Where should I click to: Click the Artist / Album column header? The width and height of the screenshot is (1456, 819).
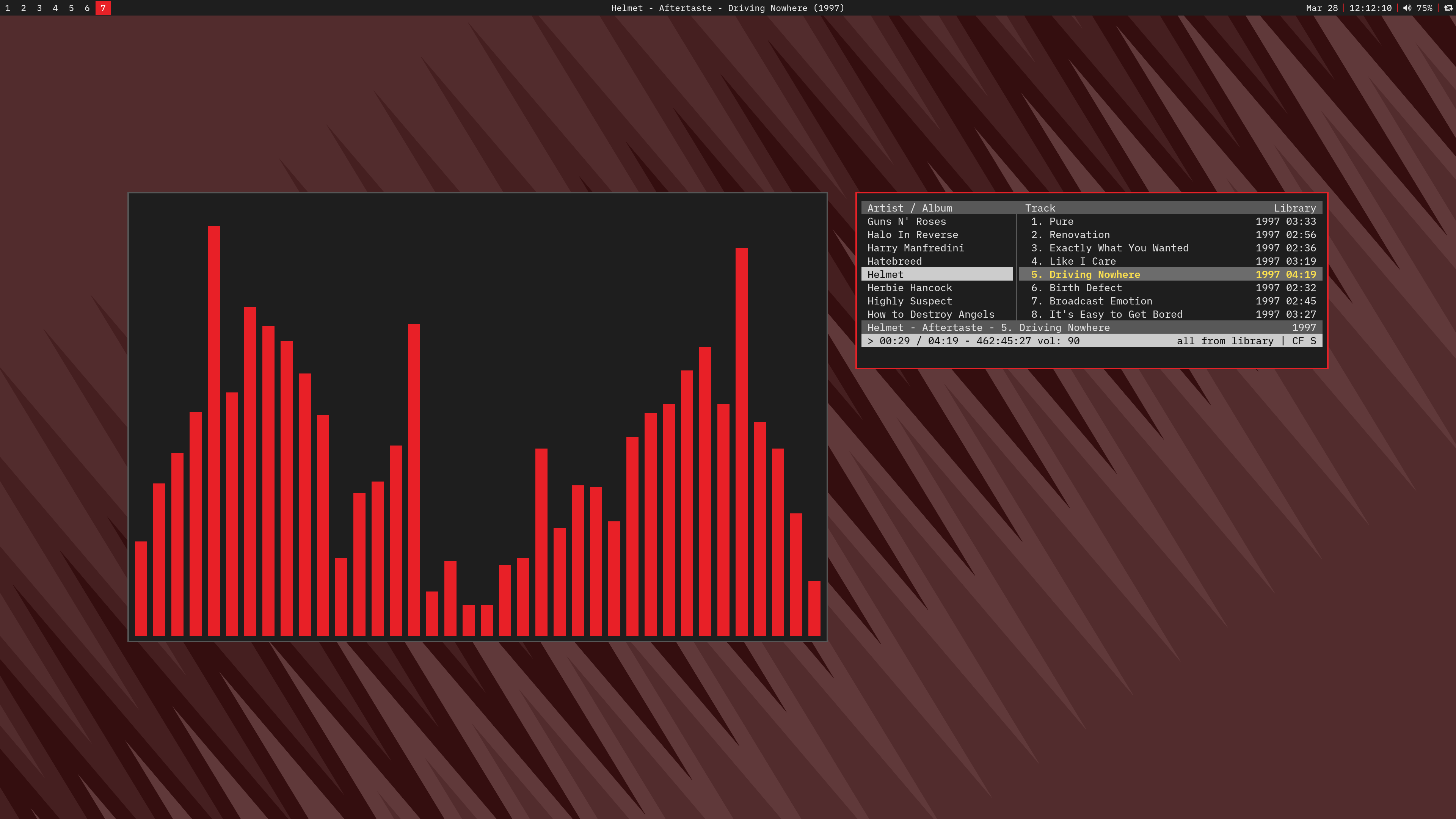910,208
